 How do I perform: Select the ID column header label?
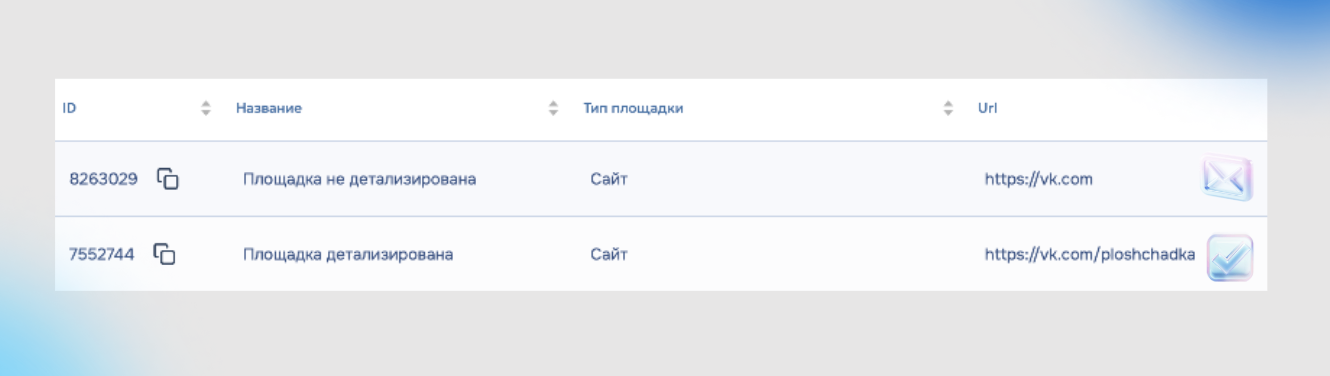pyautogui.click(x=69, y=108)
